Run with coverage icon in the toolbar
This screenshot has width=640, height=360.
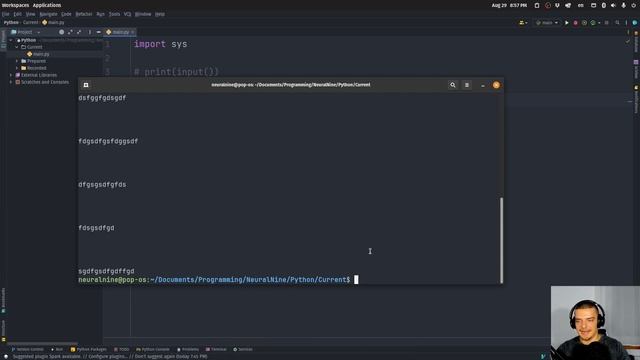click(x=584, y=23)
